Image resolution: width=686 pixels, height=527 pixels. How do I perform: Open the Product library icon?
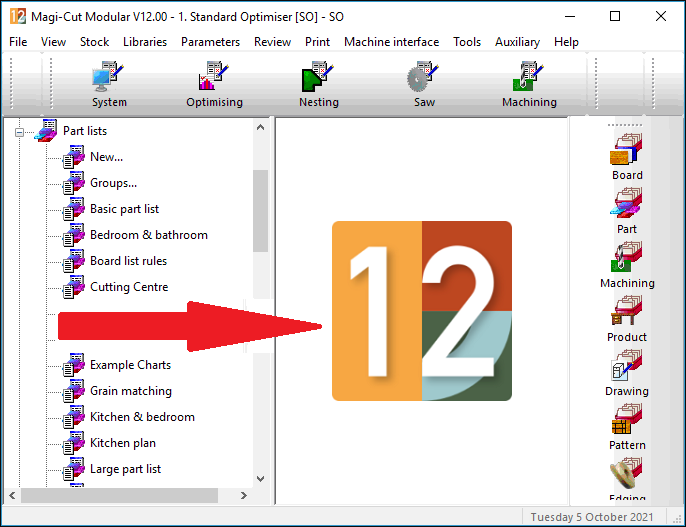point(626,311)
